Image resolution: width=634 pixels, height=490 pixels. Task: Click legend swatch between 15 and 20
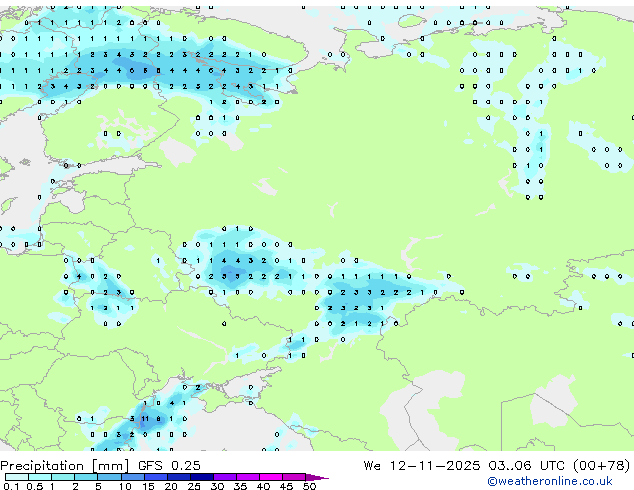coord(155,477)
